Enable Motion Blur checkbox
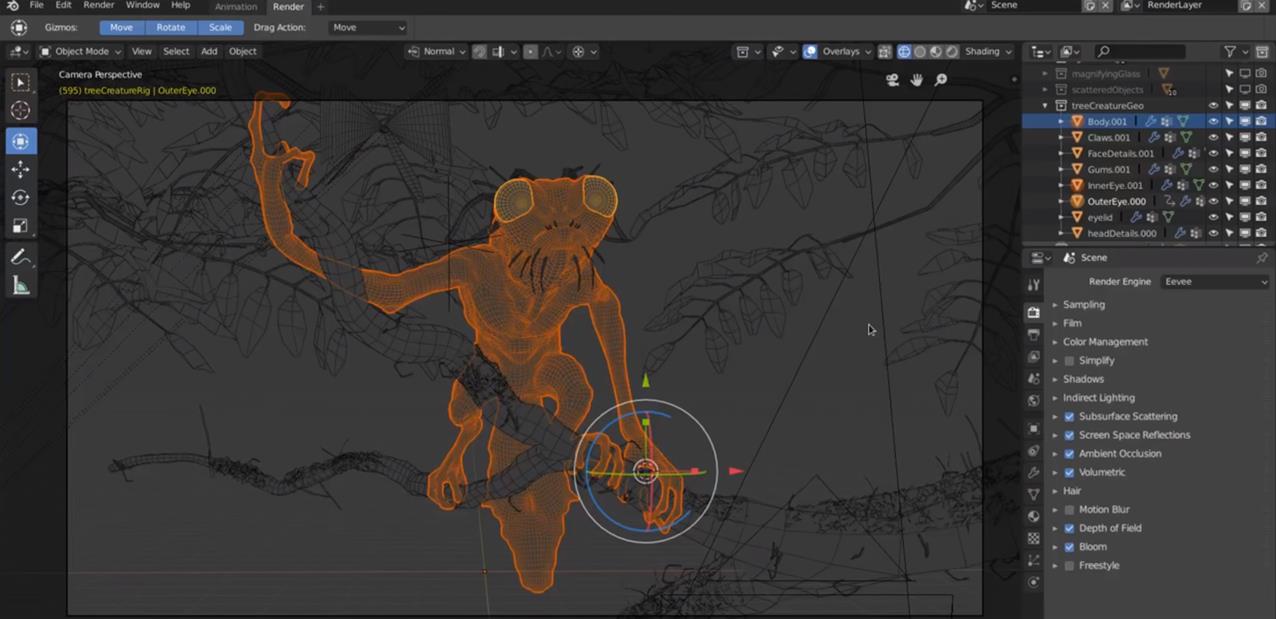 pos(1069,509)
